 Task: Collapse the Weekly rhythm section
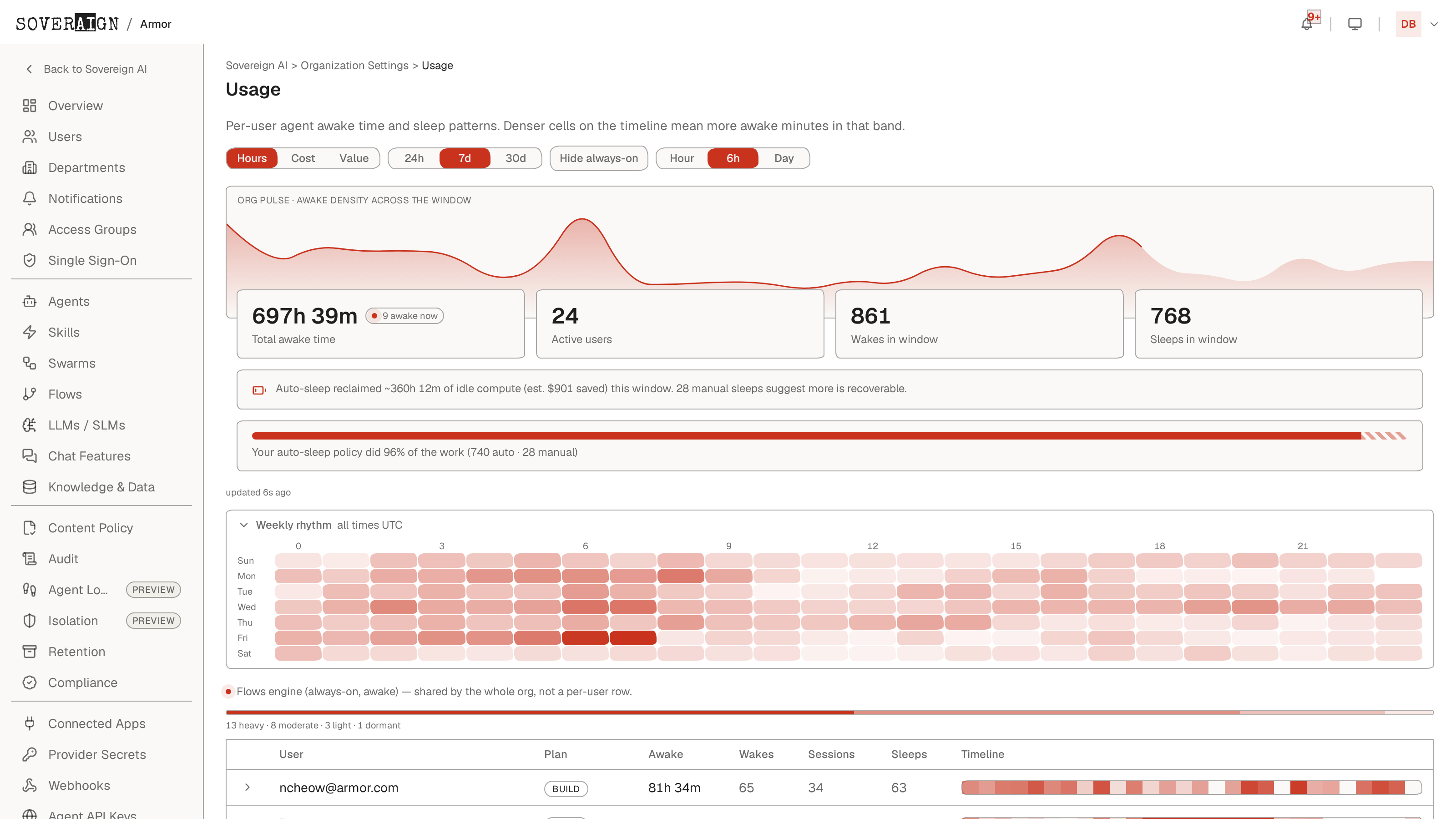coord(243,525)
